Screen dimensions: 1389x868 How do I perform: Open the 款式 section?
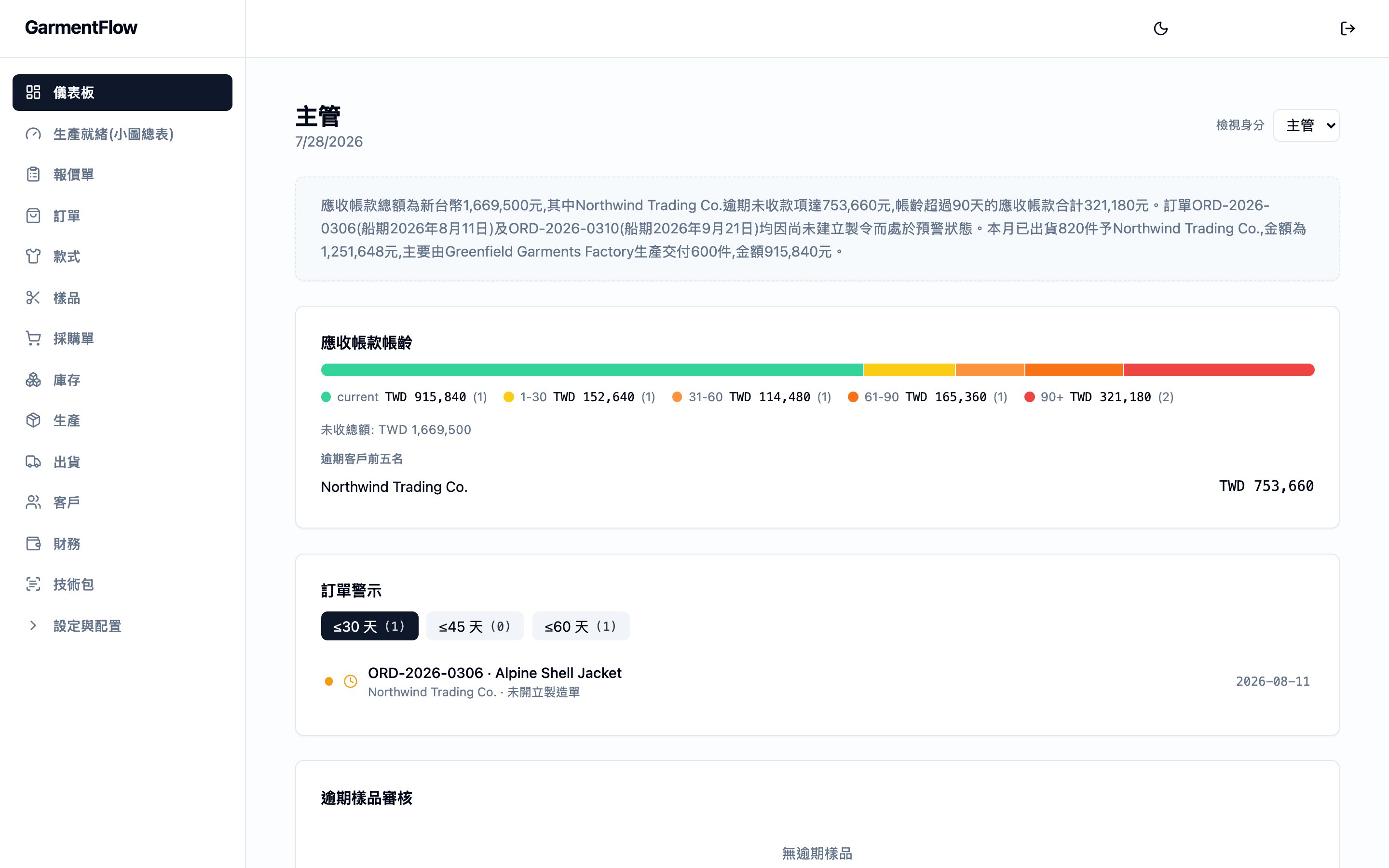pos(122,257)
